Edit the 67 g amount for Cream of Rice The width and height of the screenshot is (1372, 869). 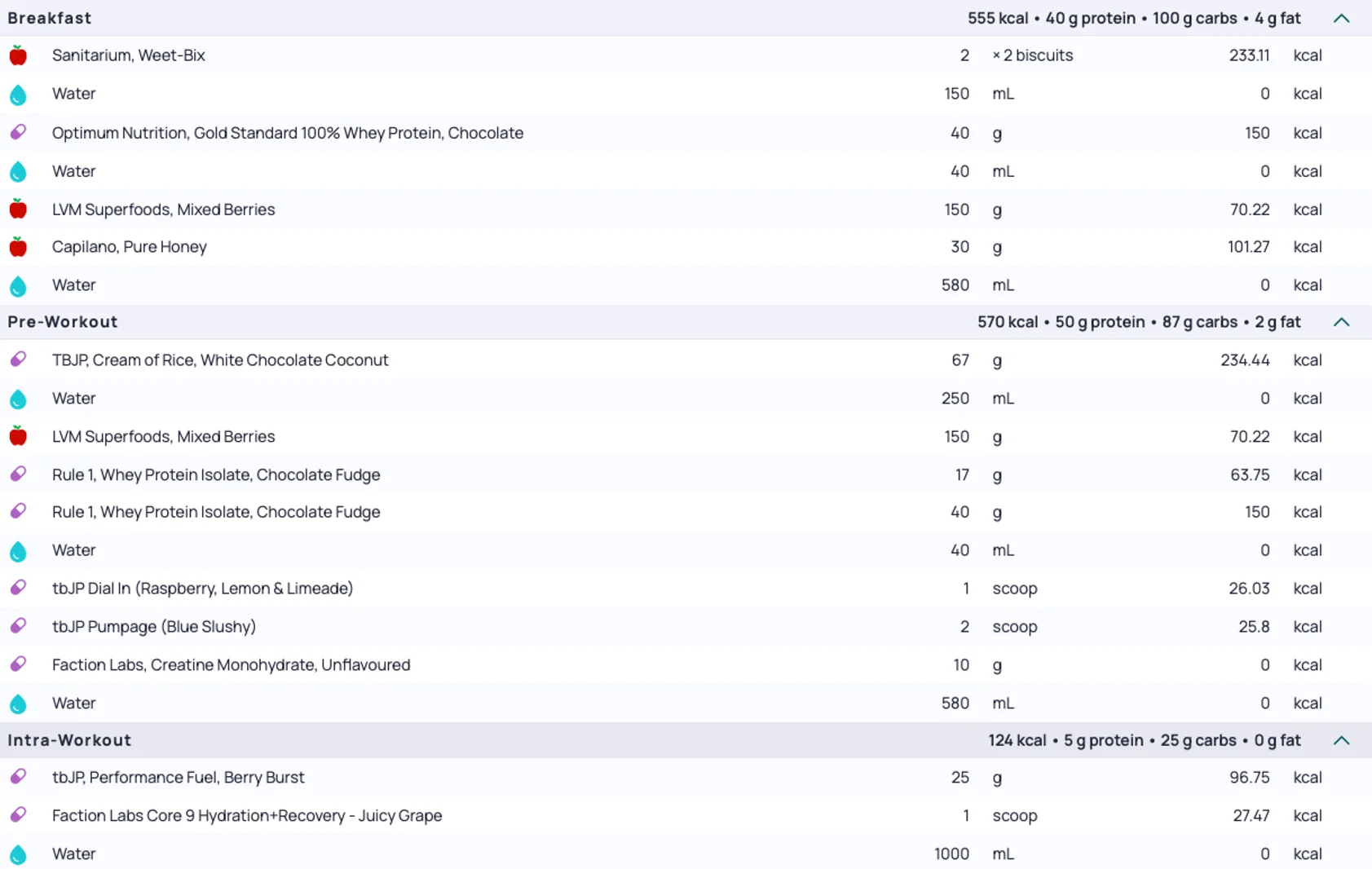click(x=960, y=360)
